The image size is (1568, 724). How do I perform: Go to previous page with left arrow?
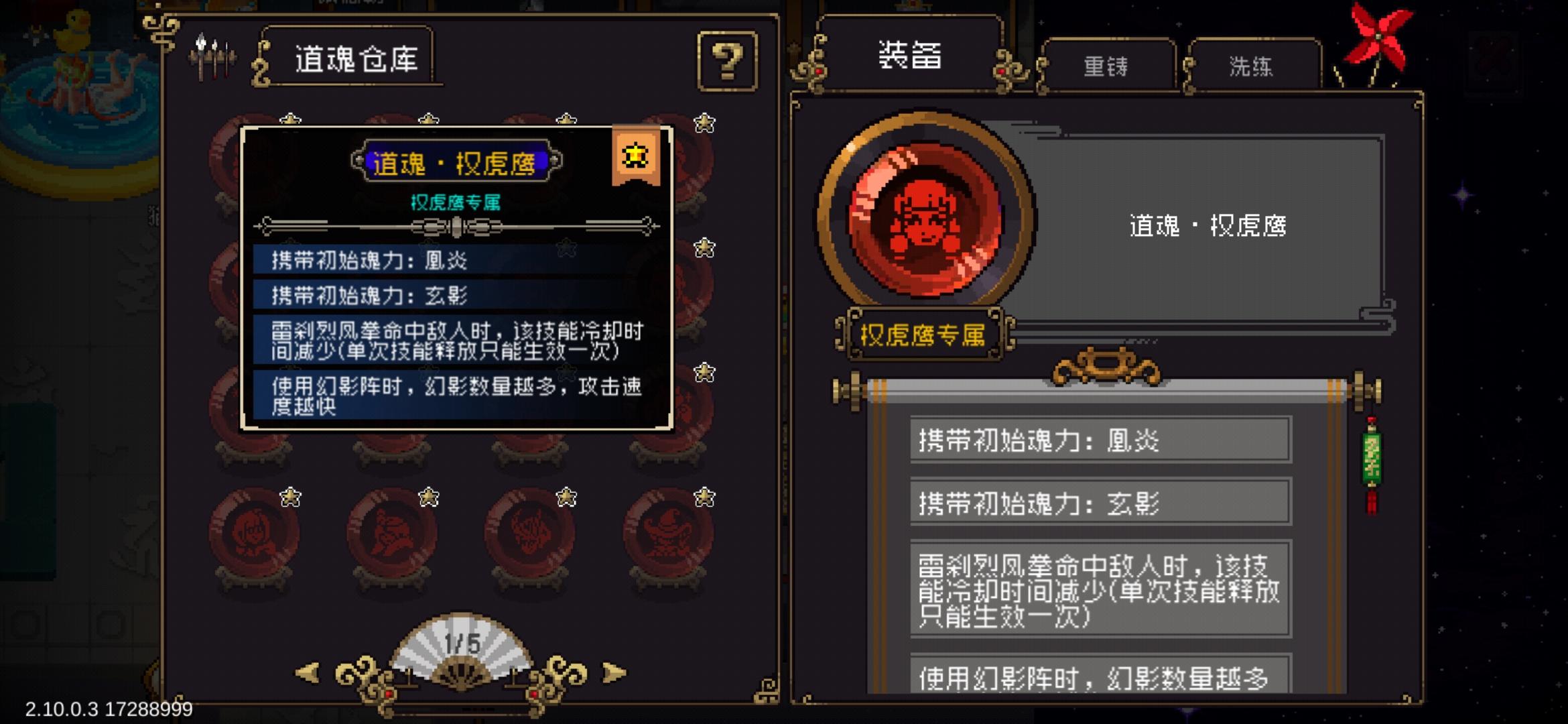click(308, 672)
